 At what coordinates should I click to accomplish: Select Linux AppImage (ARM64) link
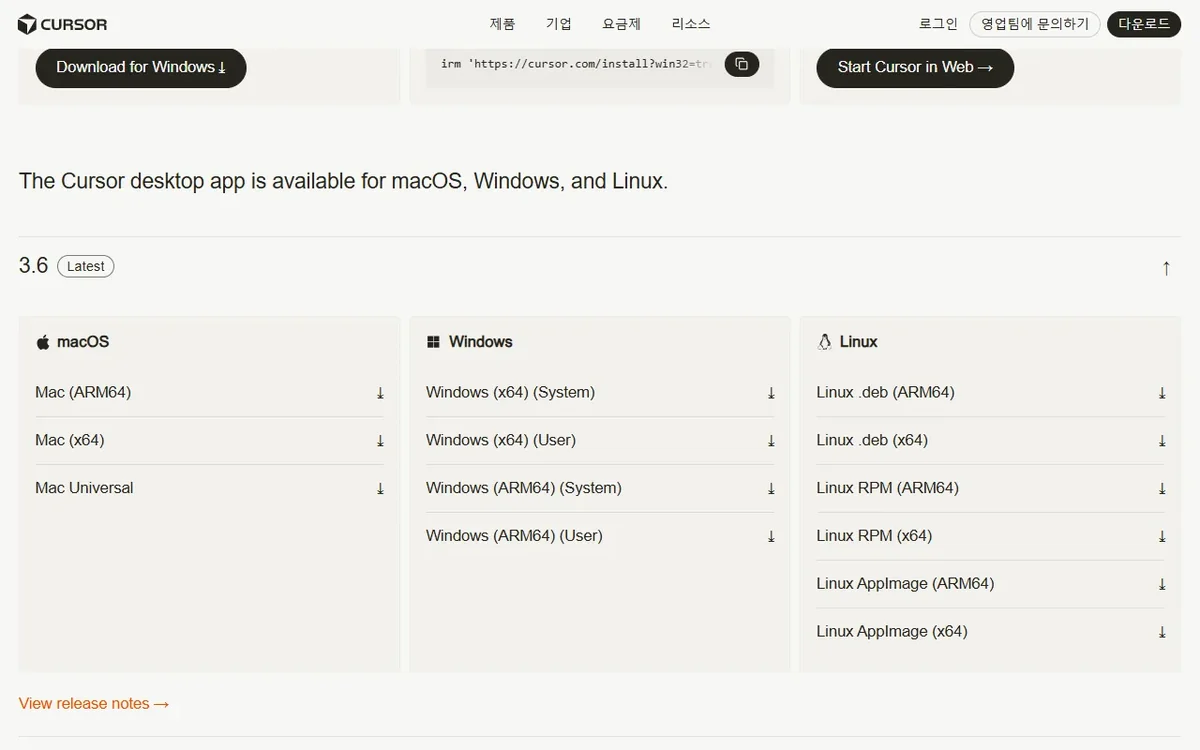(991, 584)
